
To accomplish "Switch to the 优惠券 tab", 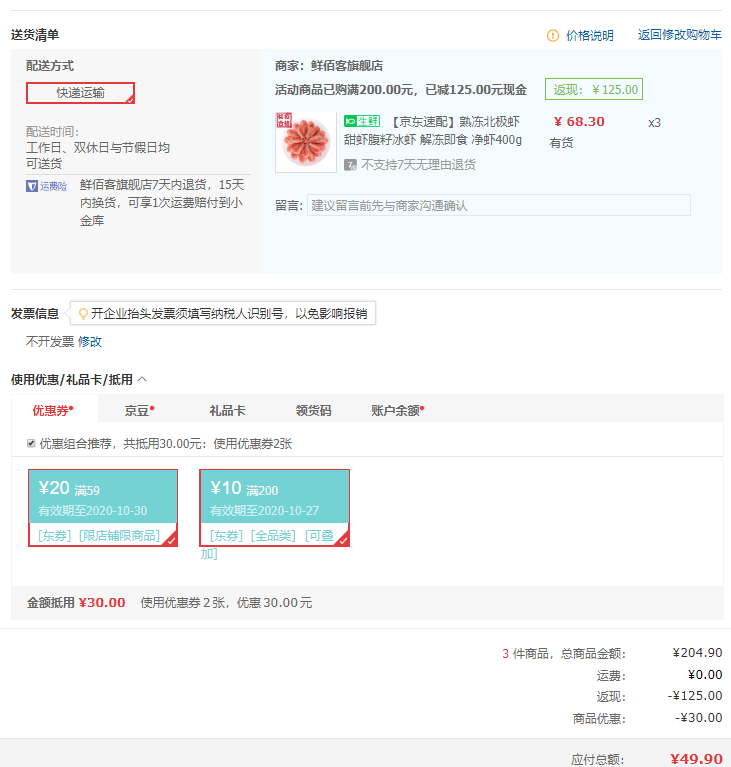I will (x=53, y=410).
